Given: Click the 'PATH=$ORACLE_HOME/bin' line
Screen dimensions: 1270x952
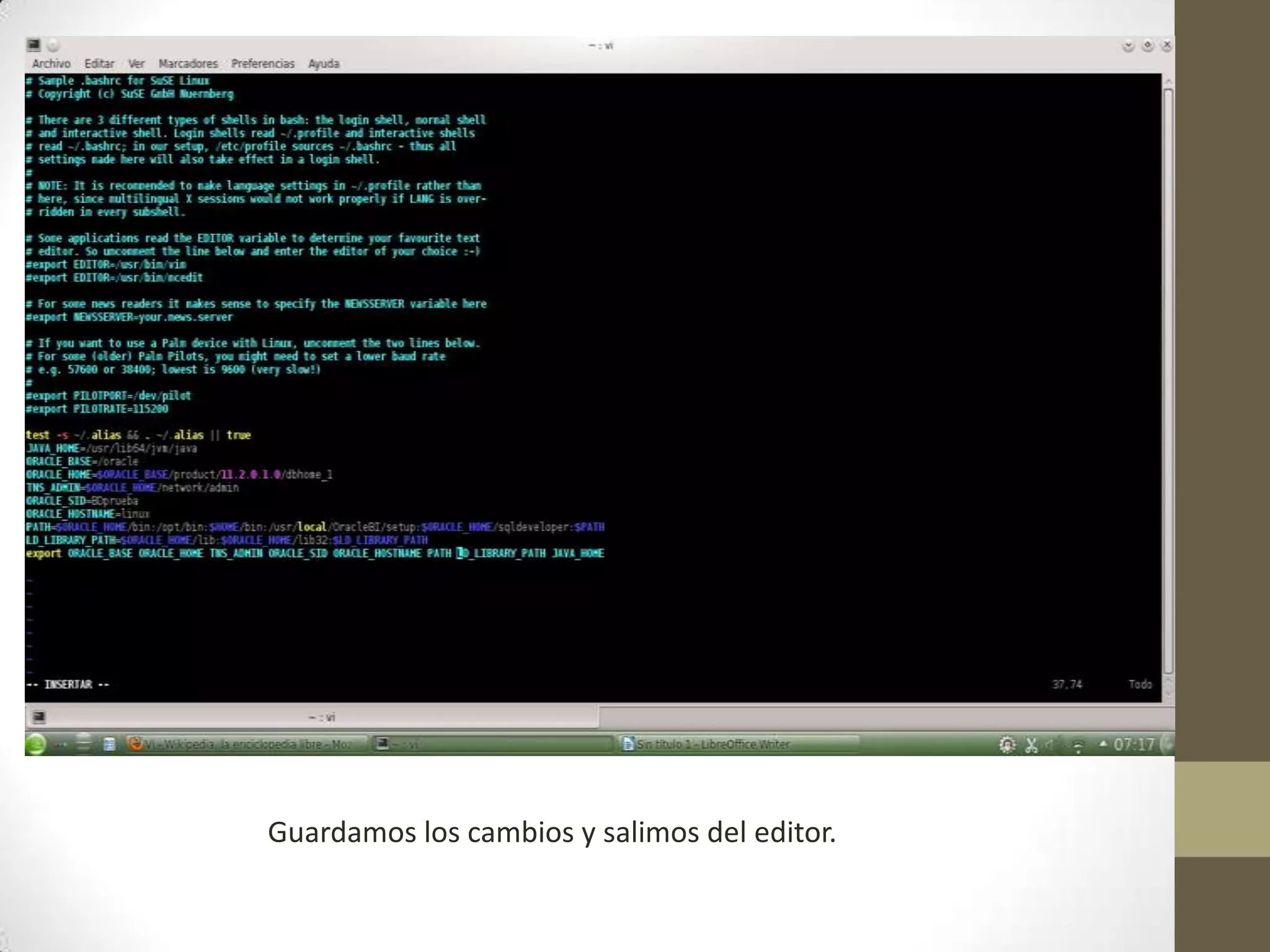Looking at the screenshot, I should coord(315,527).
